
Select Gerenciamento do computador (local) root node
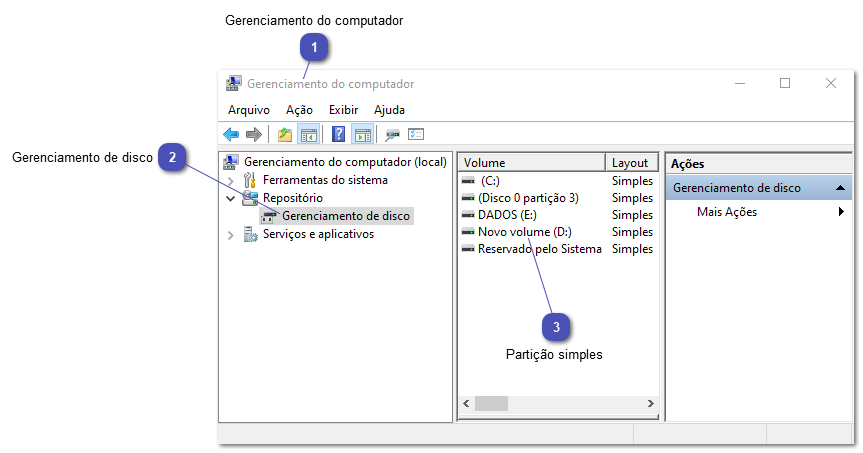(345, 162)
